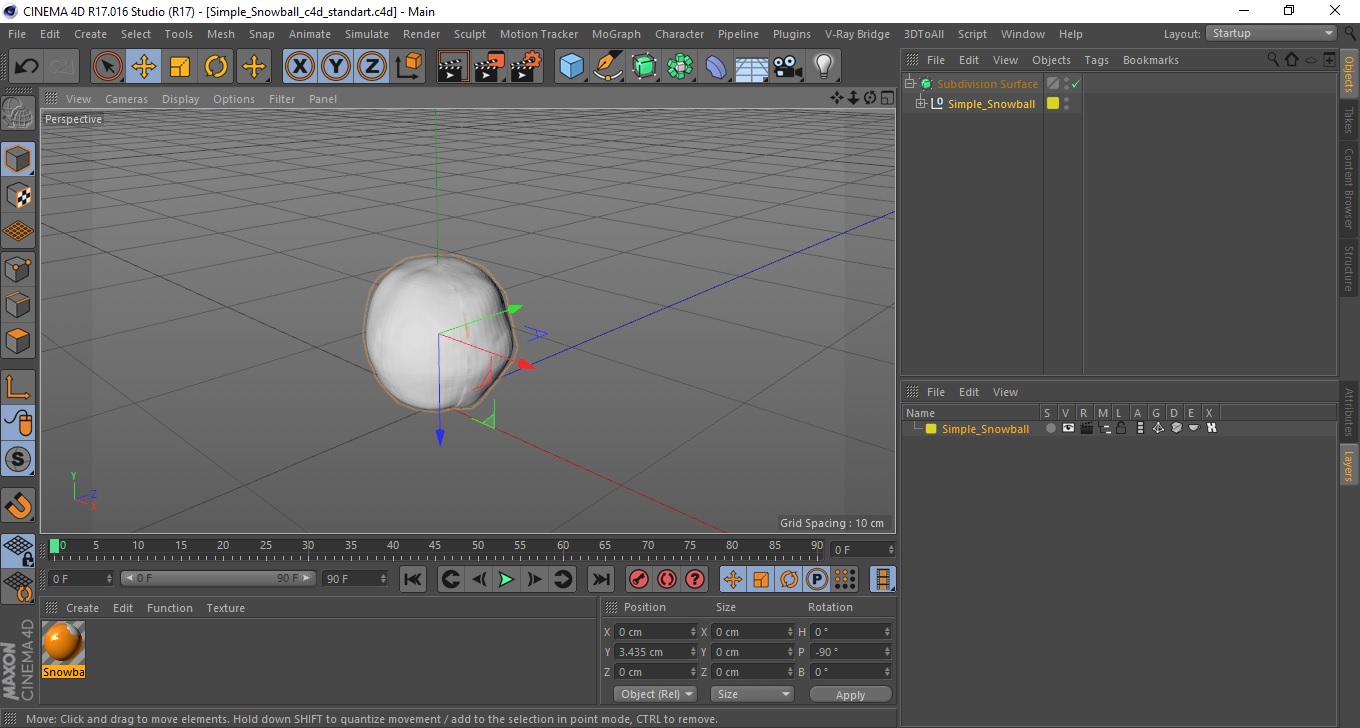Switch to Polygons mode icon
1360x728 pixels.
coord(18,340)
